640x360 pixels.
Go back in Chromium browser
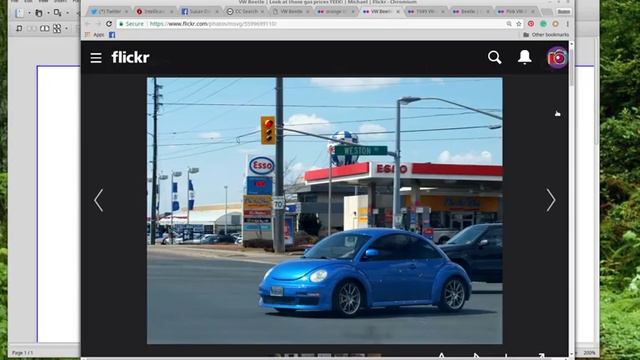pos(88,24)
